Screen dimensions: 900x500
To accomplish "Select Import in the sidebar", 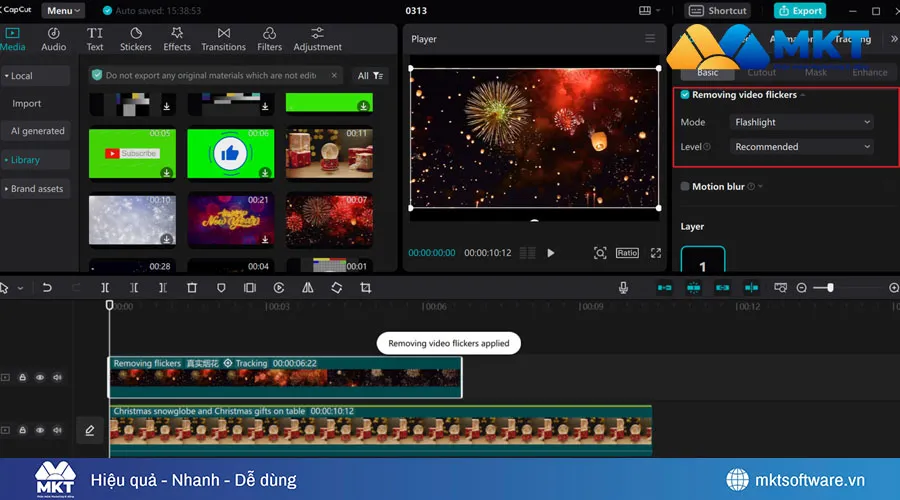I will point(26,103).
